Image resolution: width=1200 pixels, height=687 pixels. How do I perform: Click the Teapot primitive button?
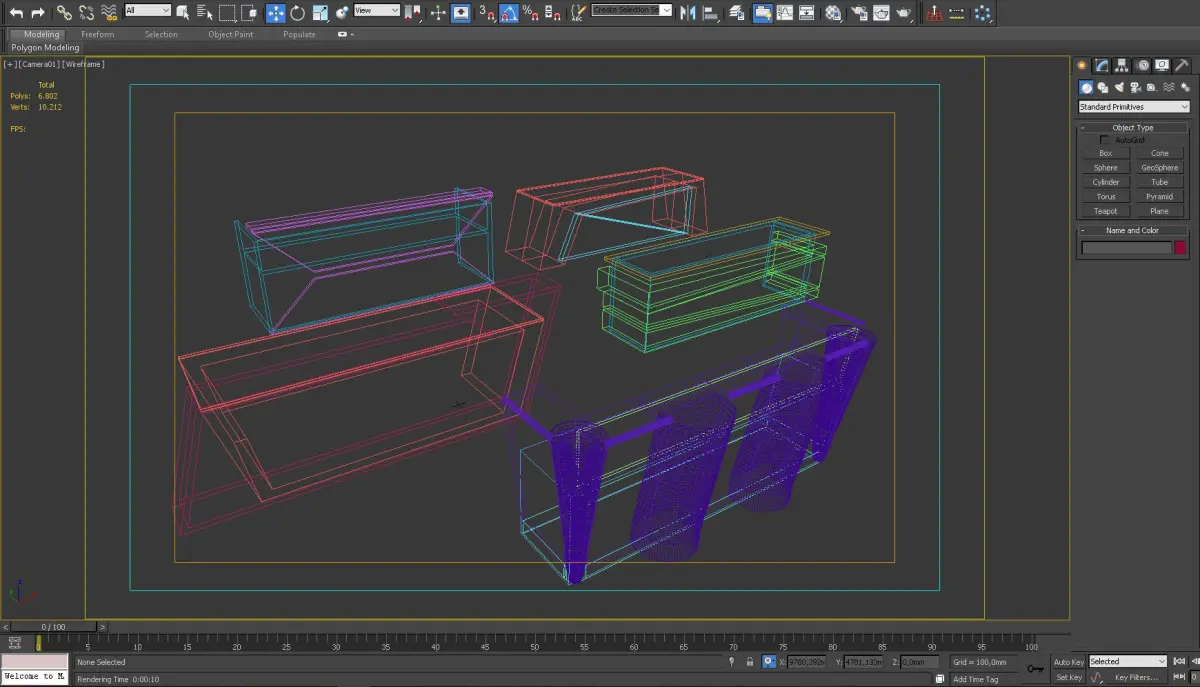(1105, 211)
